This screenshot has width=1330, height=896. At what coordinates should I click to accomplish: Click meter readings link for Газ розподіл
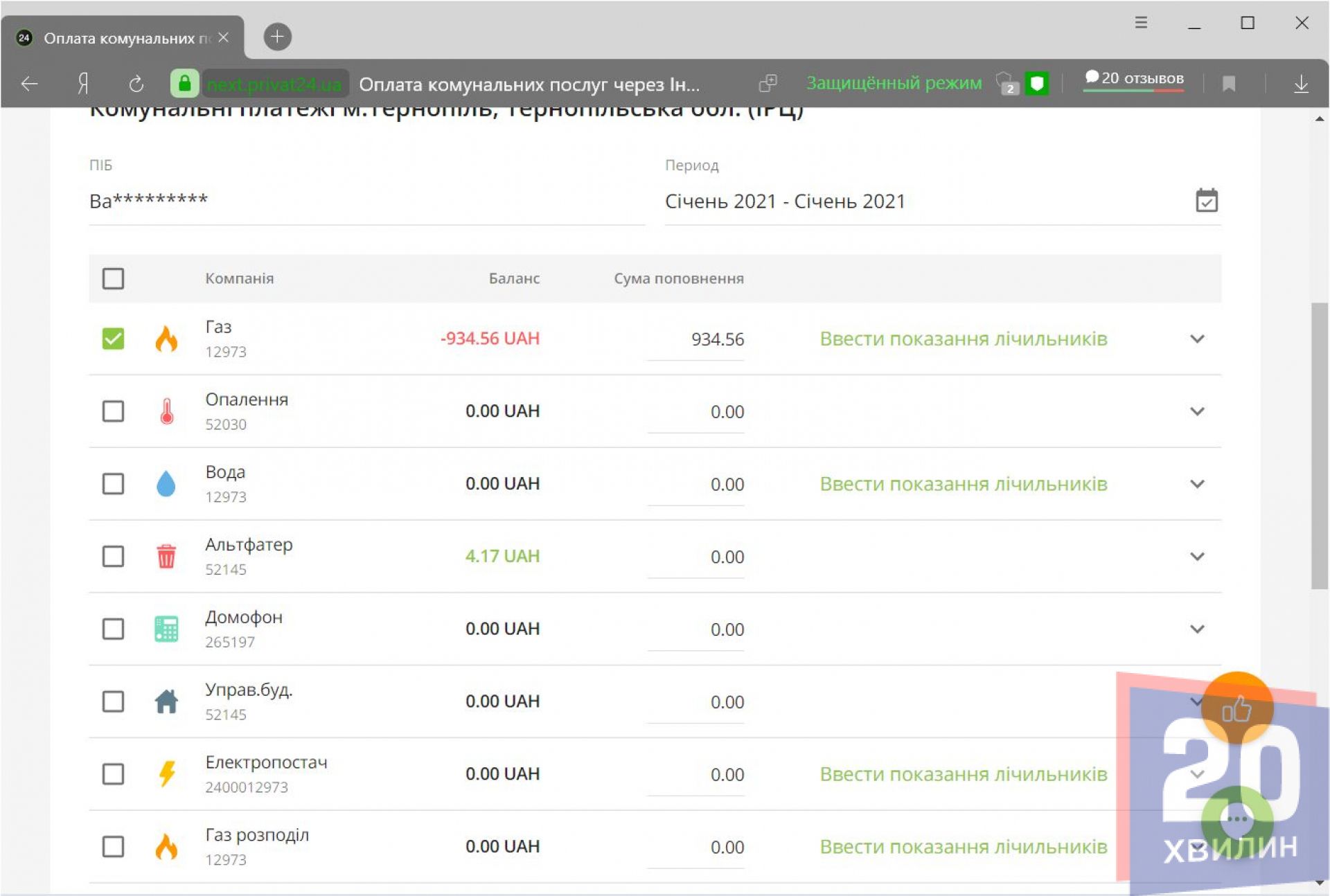click(963, 847)
